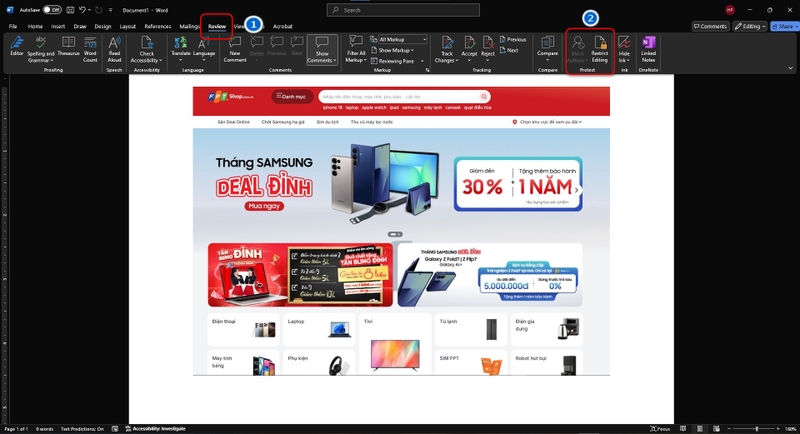Open Restrict Editing pane
800x434 pixels.
tap(599, 49)
